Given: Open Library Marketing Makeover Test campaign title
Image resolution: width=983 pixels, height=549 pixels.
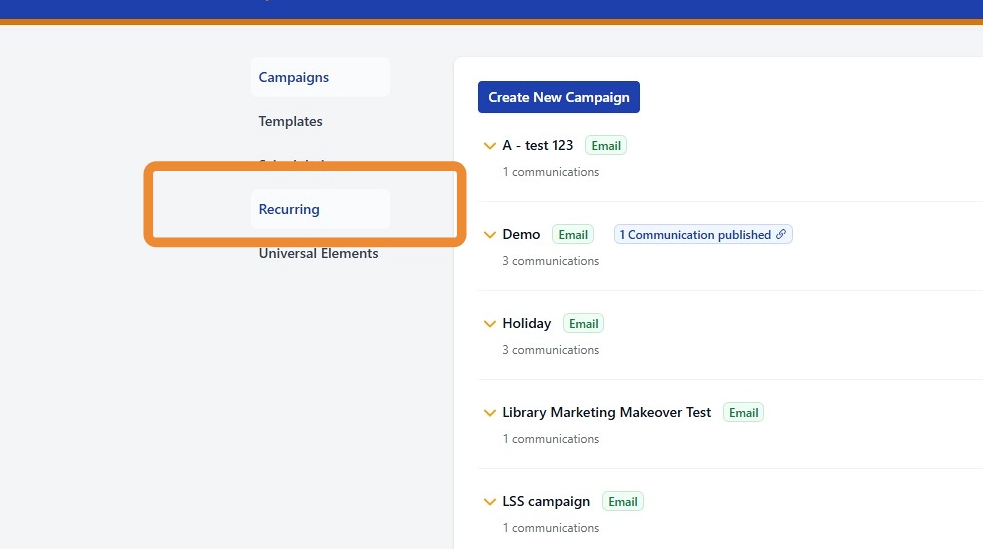Looking at the screenshot, I should (607, 412).
